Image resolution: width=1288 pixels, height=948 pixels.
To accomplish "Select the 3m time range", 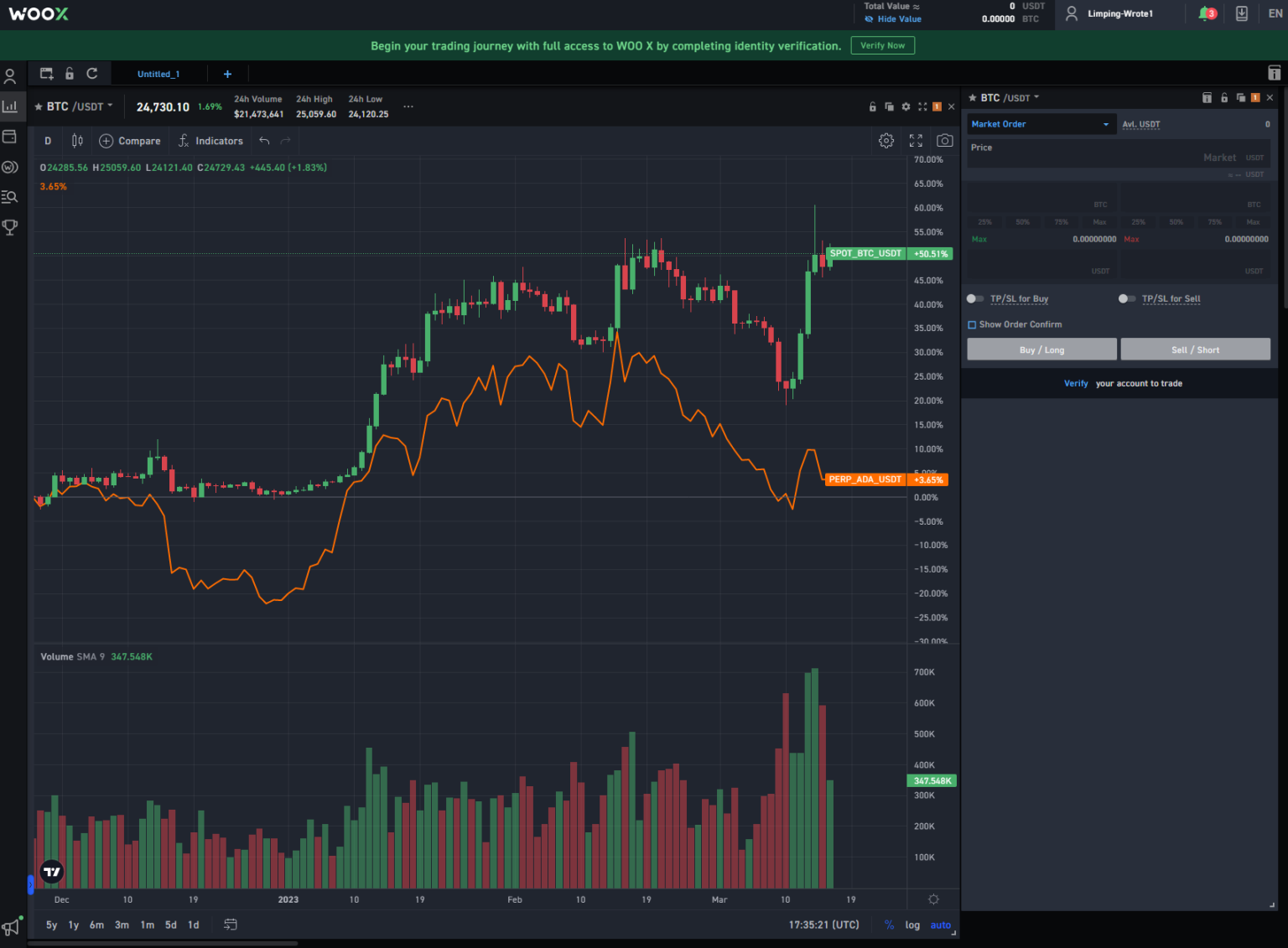I will coord(122,925).
